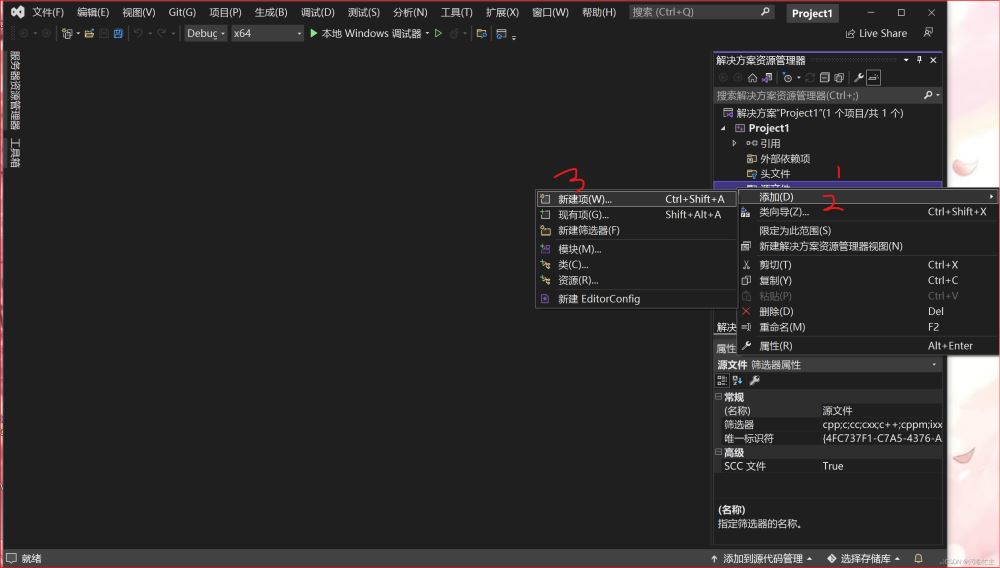Select 新建项(W)... from the submenu
The height and width of the screenshot is (568, 1000).
584,199
